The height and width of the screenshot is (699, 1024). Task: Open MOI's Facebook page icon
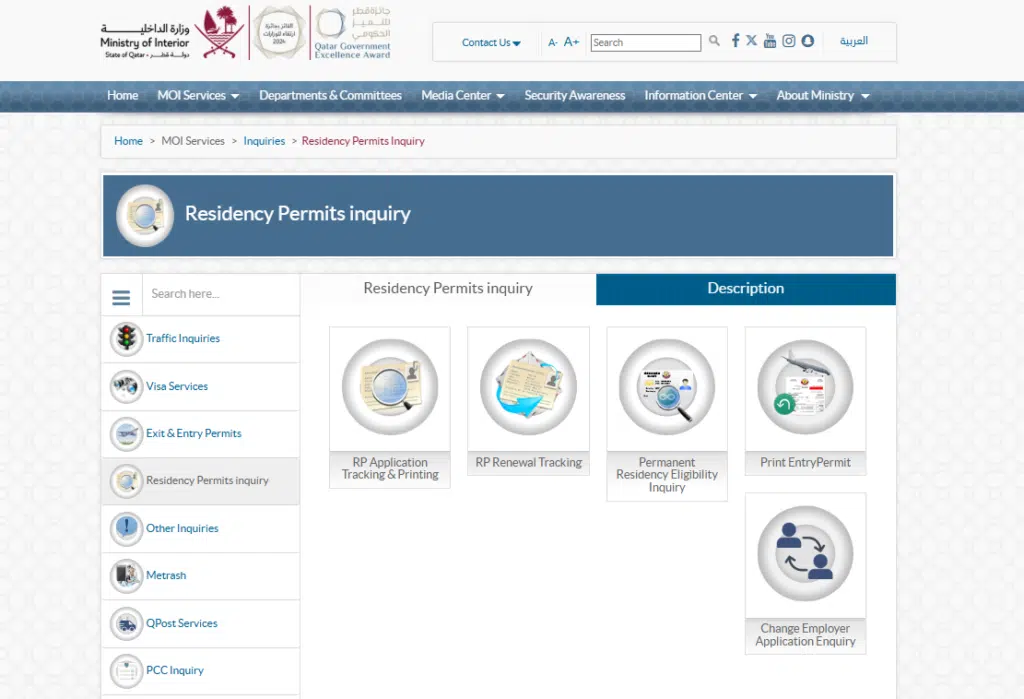(735, 41)
